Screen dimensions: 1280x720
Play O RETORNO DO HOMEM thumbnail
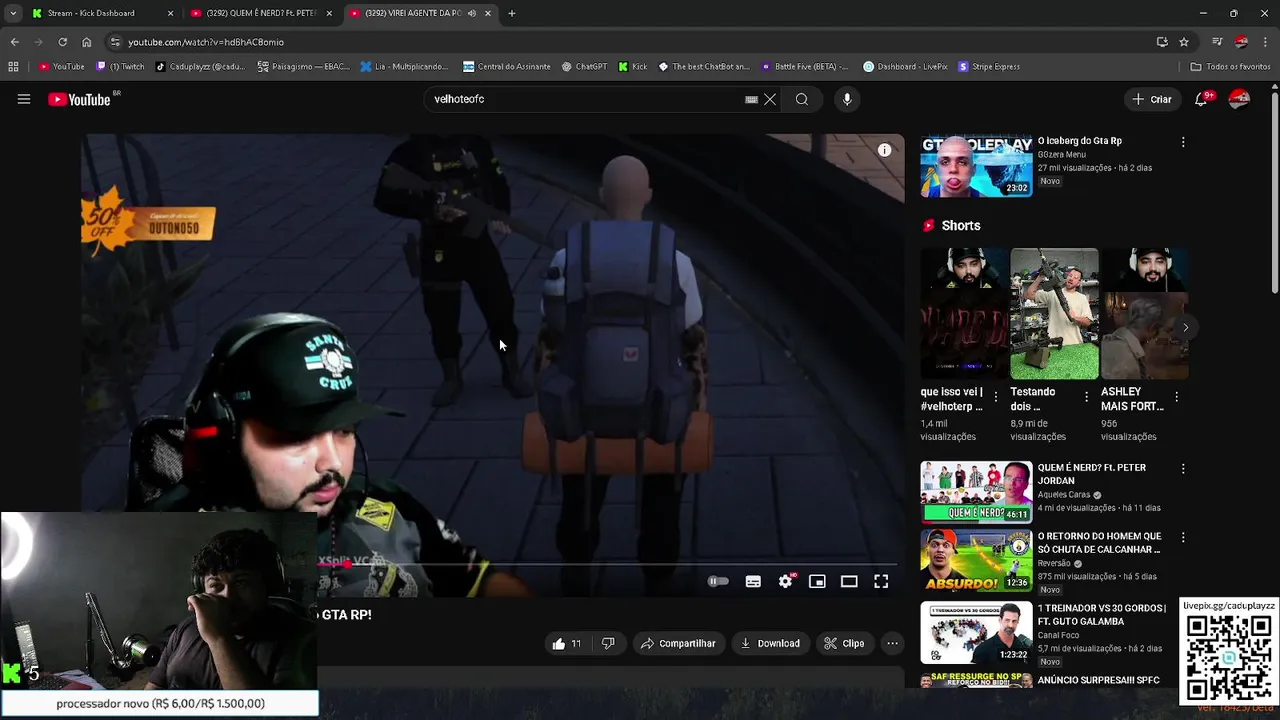point(976,560)
